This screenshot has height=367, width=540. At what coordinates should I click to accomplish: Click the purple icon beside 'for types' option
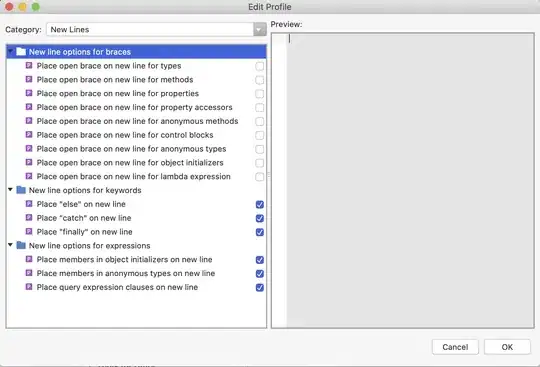[x=29, y=65]
